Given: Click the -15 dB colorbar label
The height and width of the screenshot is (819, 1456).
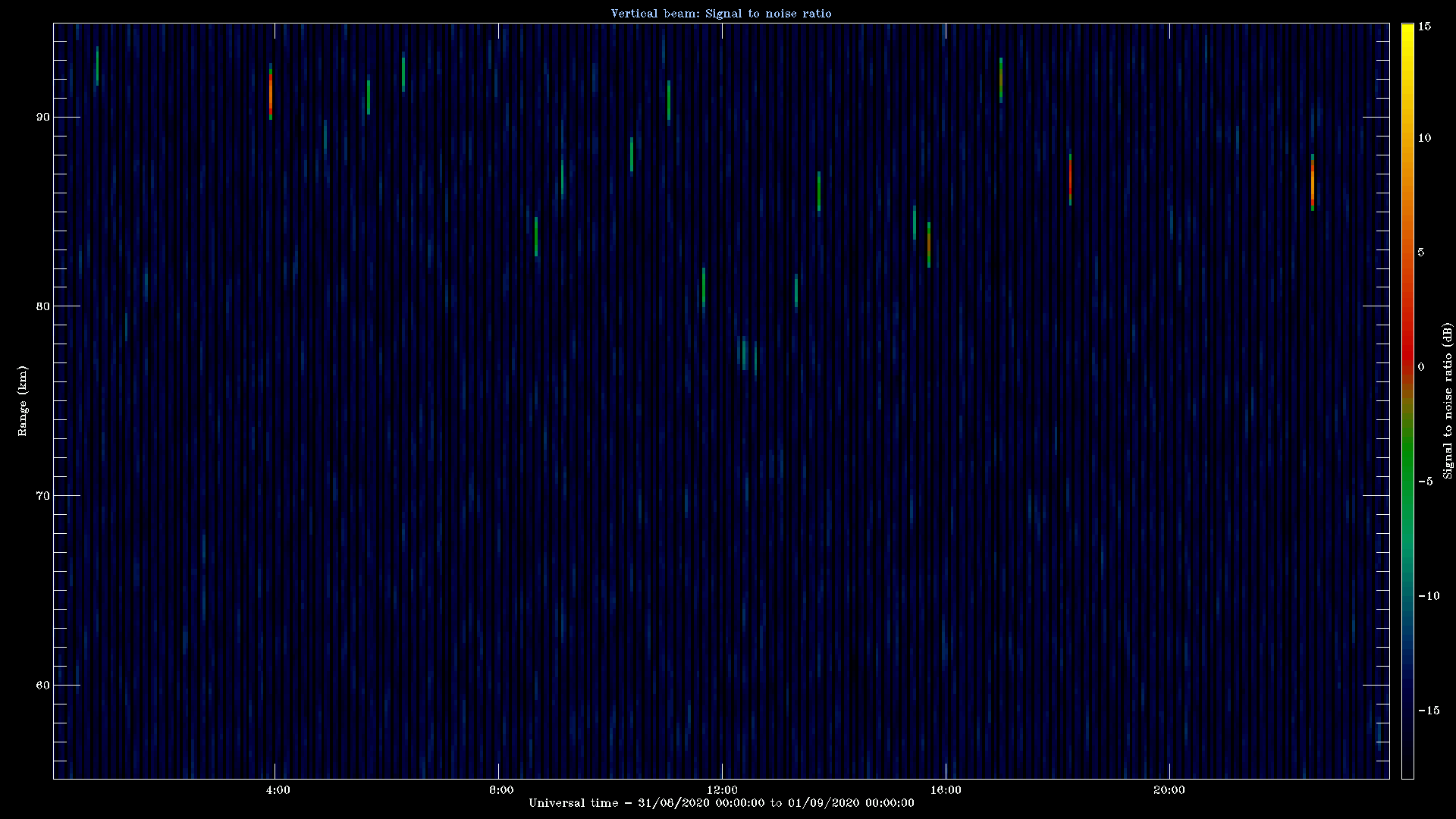Looking at the screenshot, I should 1429,711.
